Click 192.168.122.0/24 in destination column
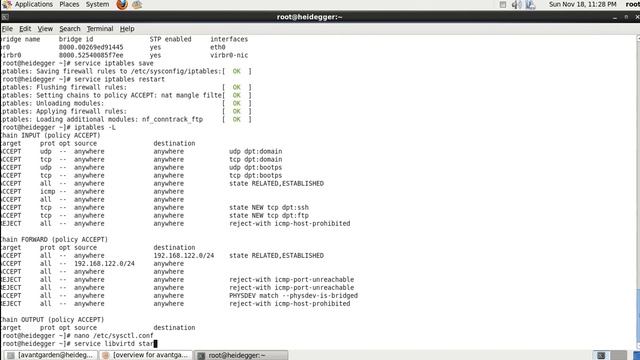 point(183,256)
